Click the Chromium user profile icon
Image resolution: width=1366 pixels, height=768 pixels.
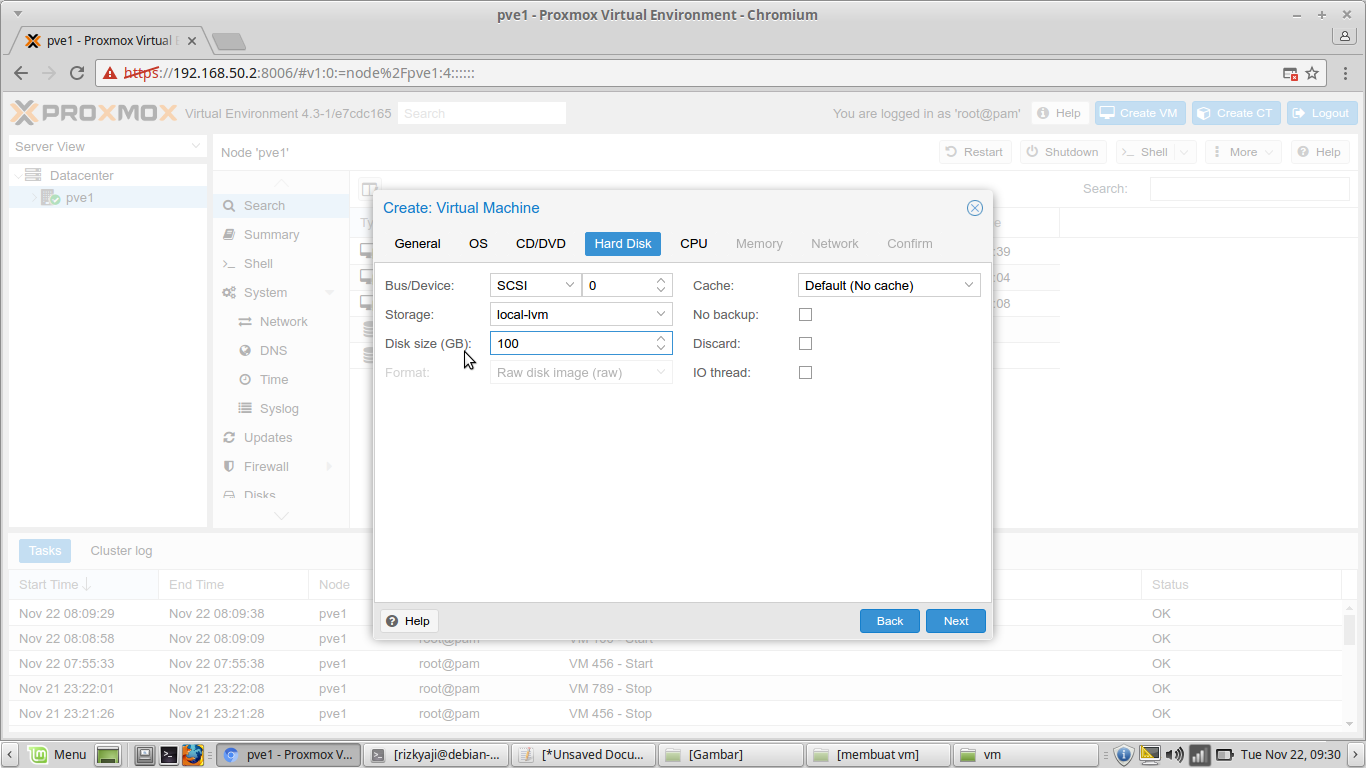[x=1344, y=36]
